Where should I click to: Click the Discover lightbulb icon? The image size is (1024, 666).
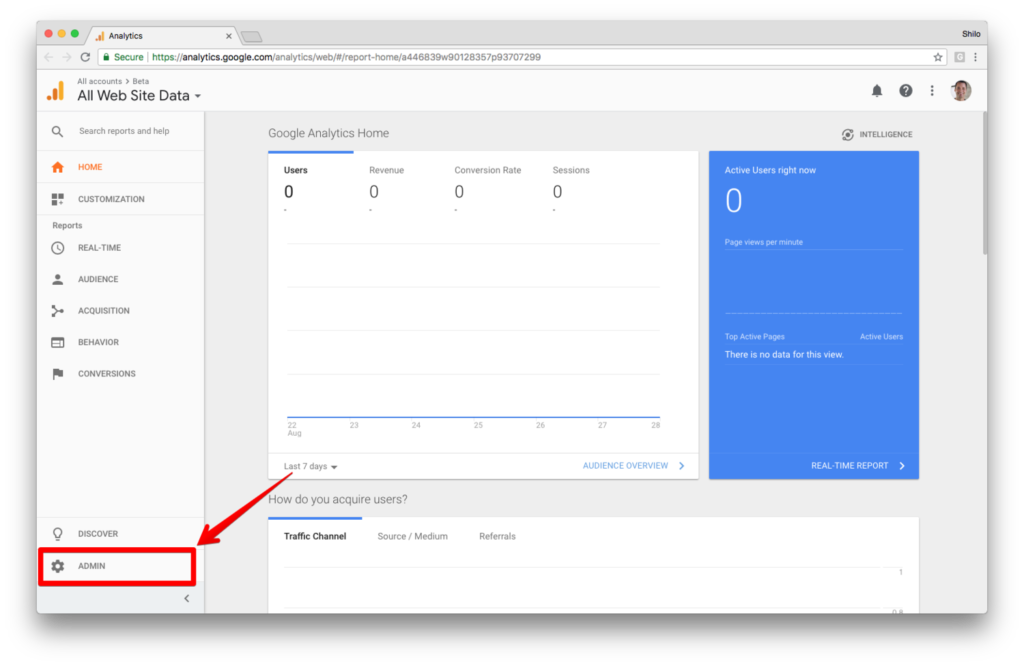point(57,534)
